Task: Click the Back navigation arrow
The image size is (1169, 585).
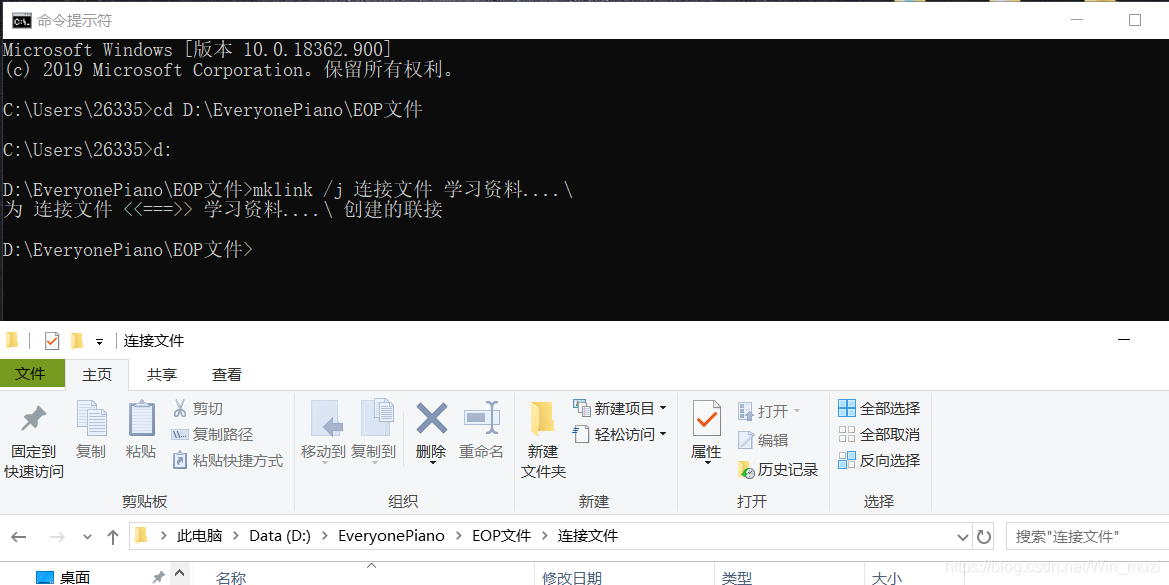Action: 19,537
